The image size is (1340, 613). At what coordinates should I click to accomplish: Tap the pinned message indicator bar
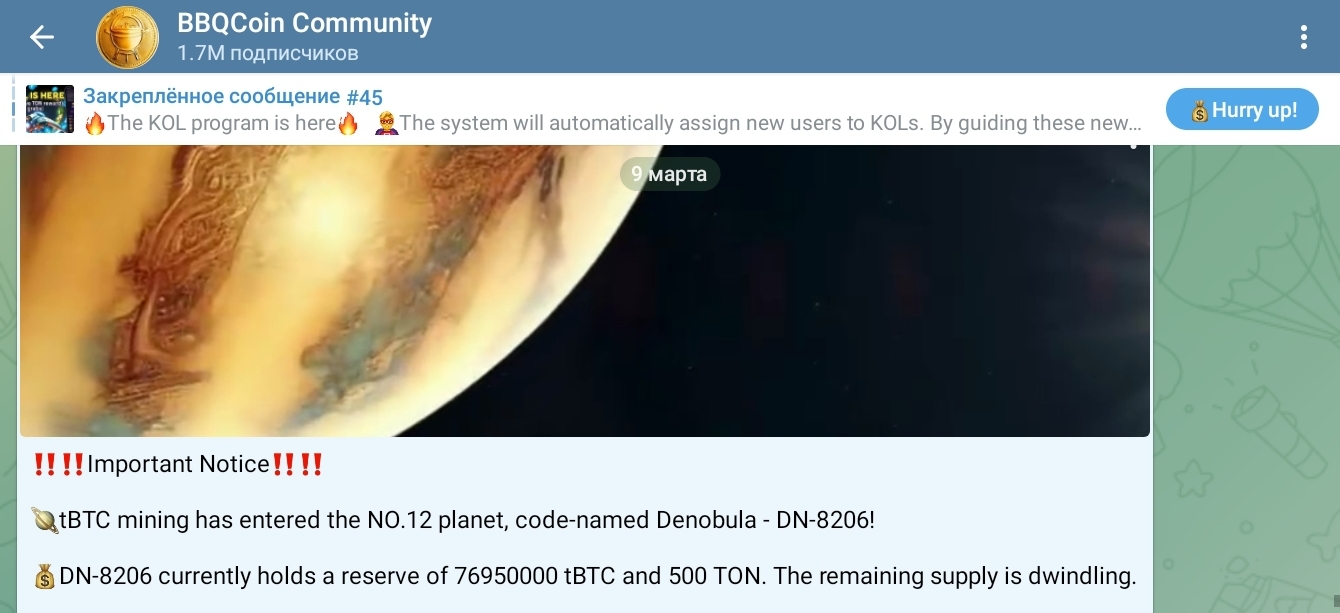[14, 109]
